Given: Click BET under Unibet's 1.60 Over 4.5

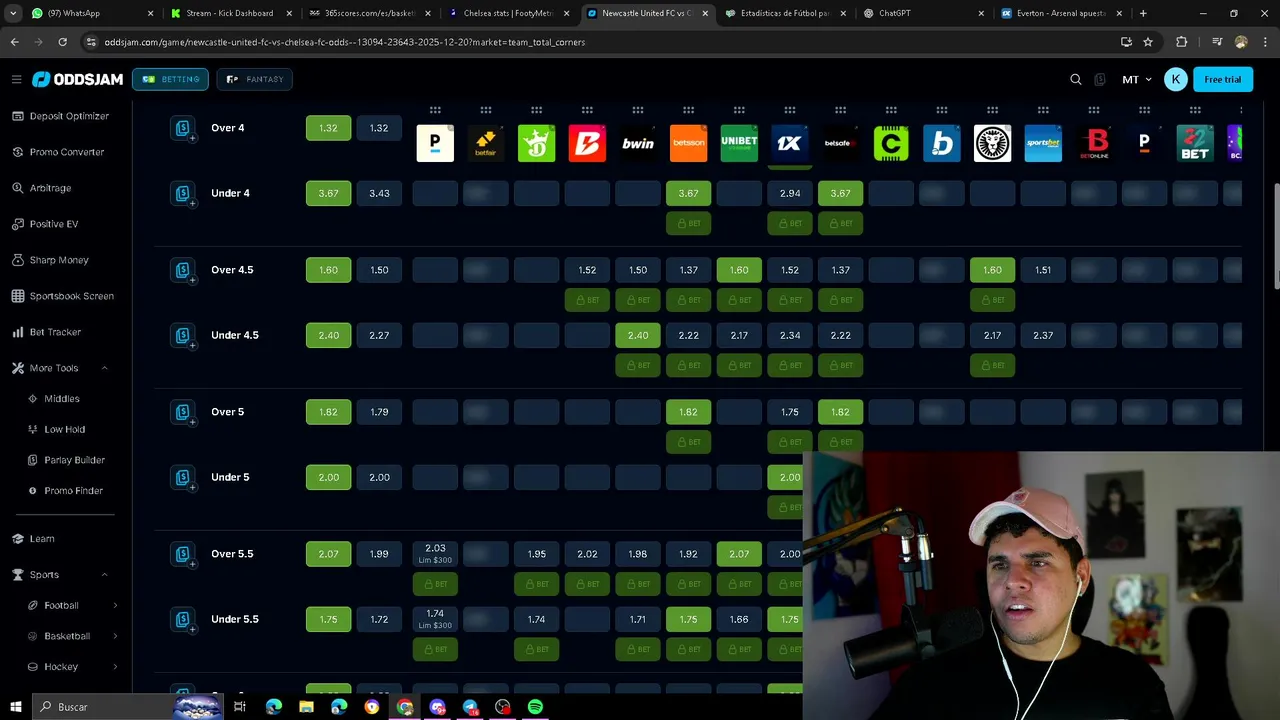Looking at the screenshot, I should (x=739, y=300).
